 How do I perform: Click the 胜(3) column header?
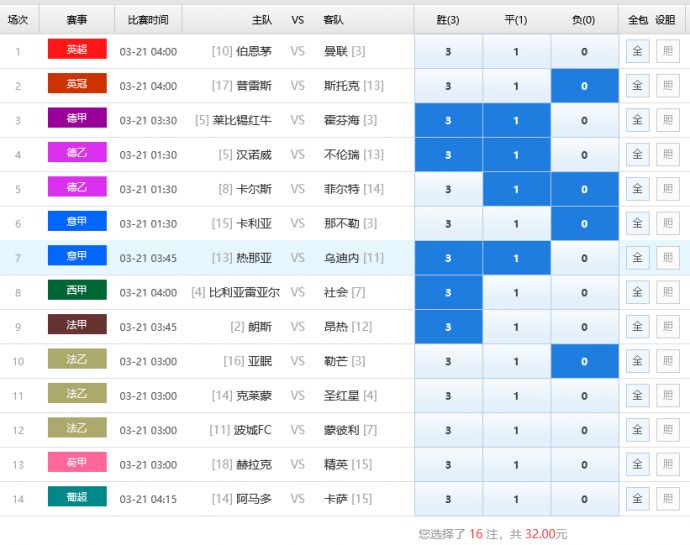pos(448,19)
